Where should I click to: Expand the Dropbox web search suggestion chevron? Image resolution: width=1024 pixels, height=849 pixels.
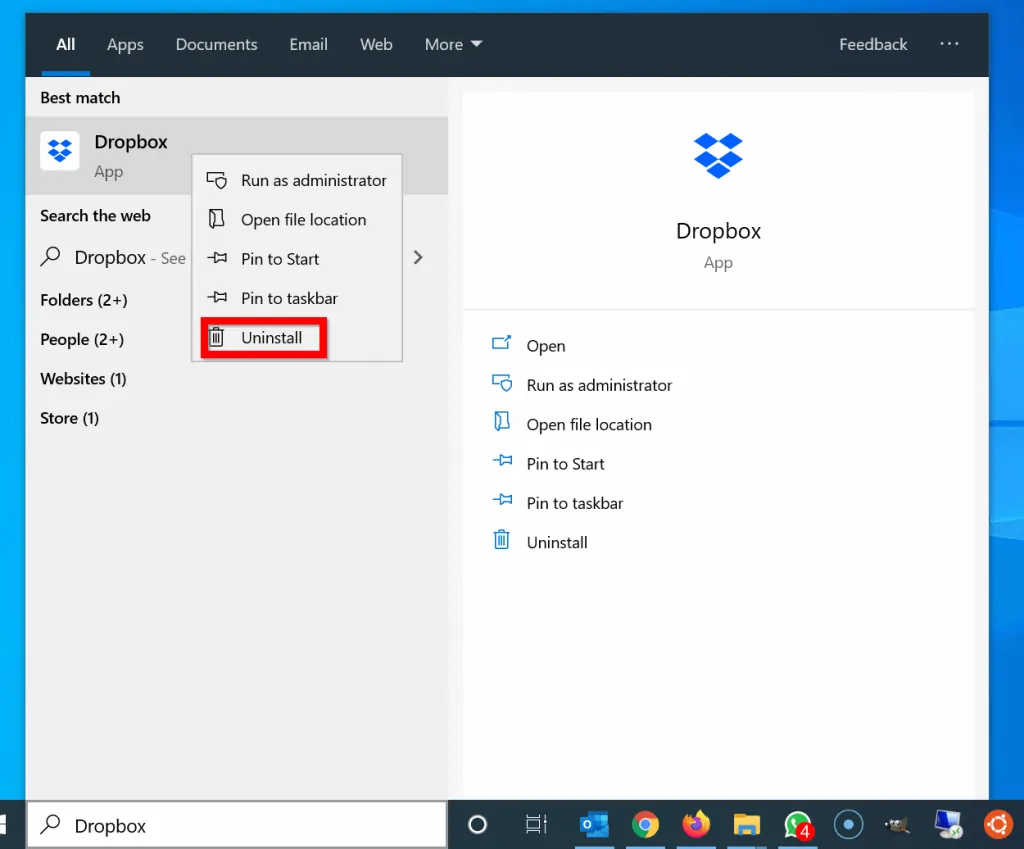[418, 257]
